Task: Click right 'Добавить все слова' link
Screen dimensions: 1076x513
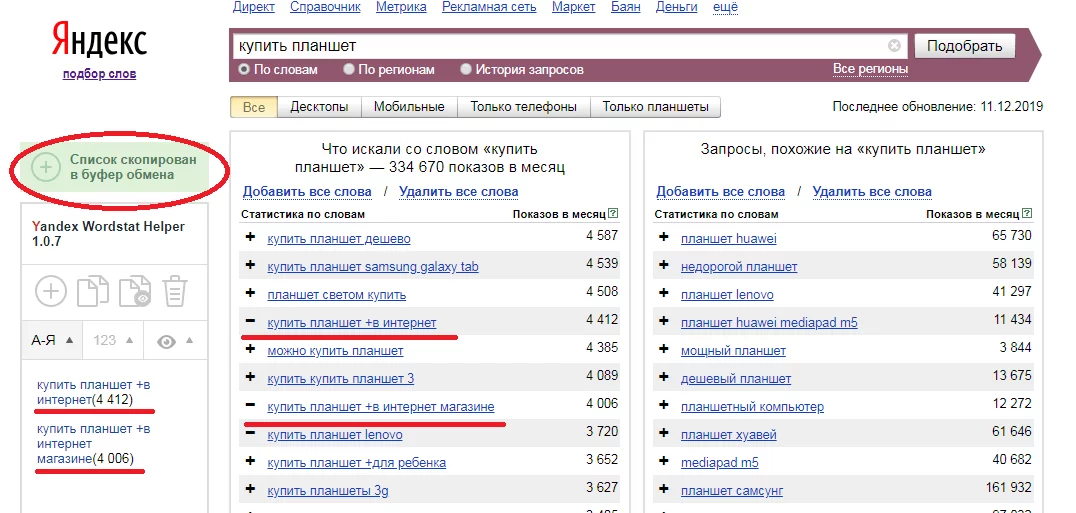Action: (x=721, y=191)
